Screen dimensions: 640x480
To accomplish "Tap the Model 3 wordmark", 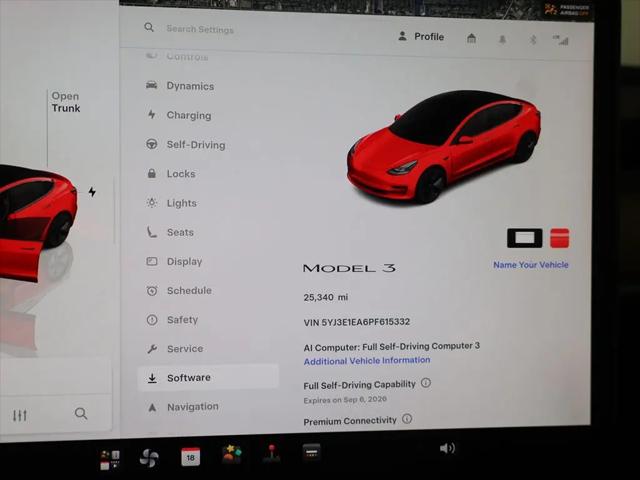I will tap(349, 268).
